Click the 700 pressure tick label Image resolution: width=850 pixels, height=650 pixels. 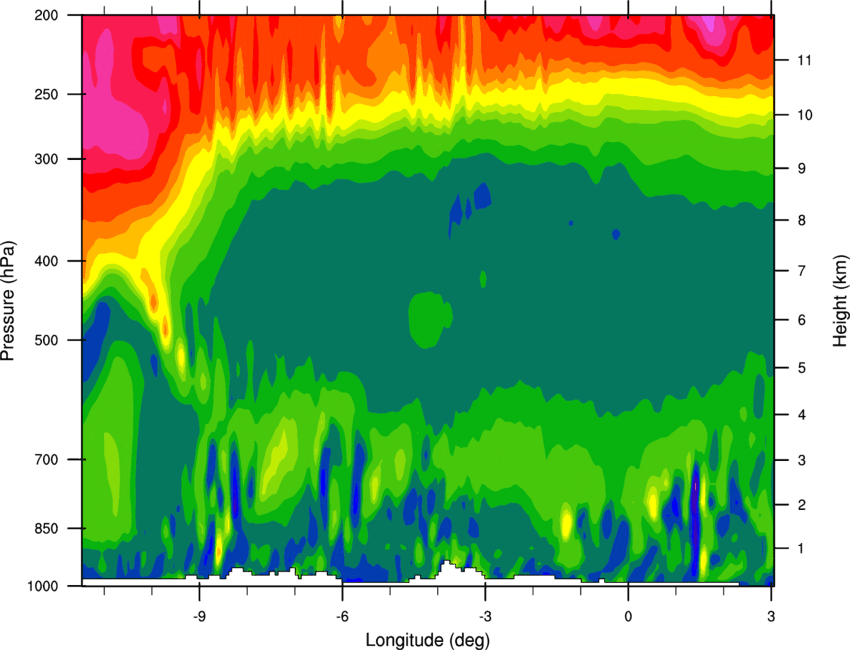tap(46, 460)
